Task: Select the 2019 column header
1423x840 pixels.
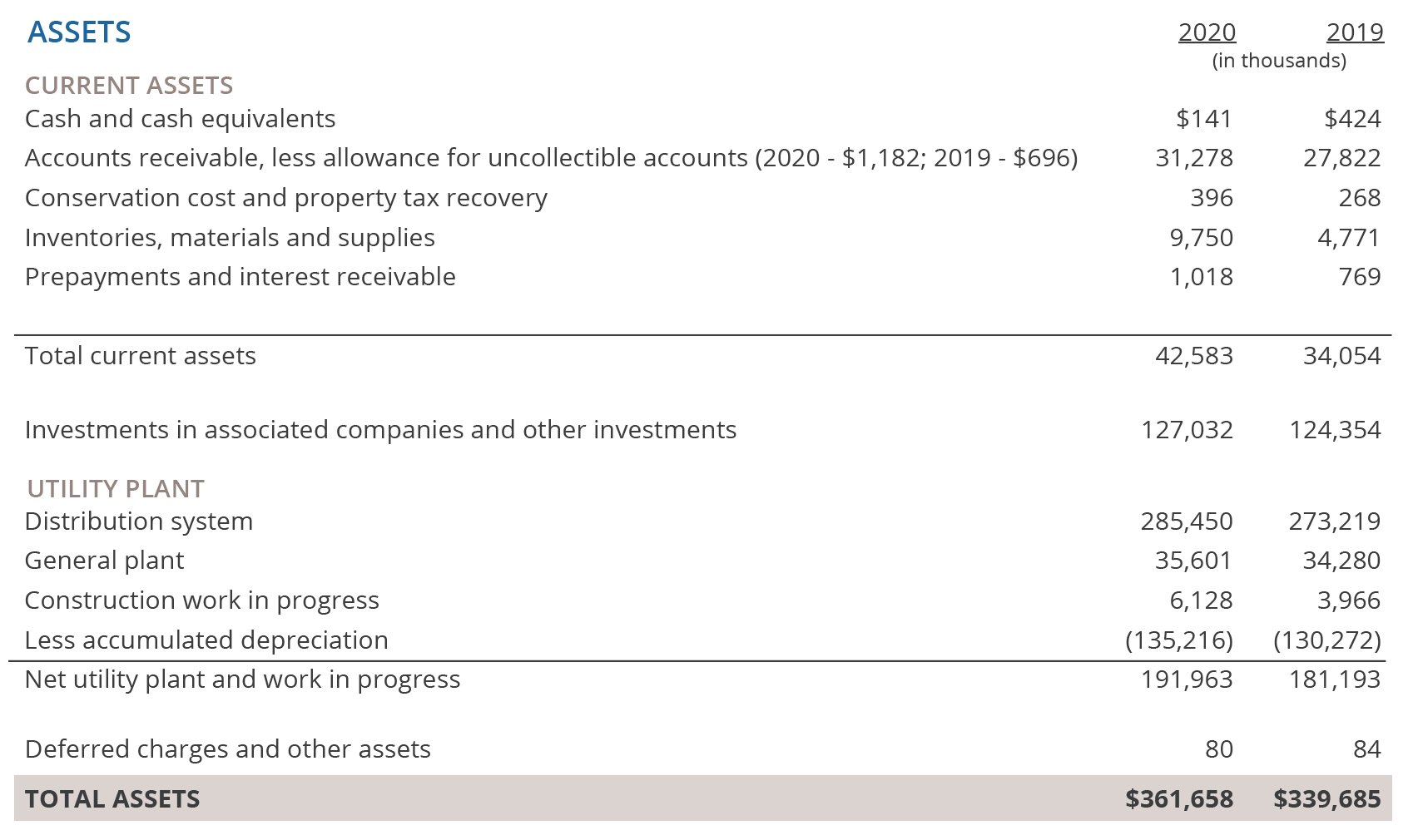Action: 1355,32
